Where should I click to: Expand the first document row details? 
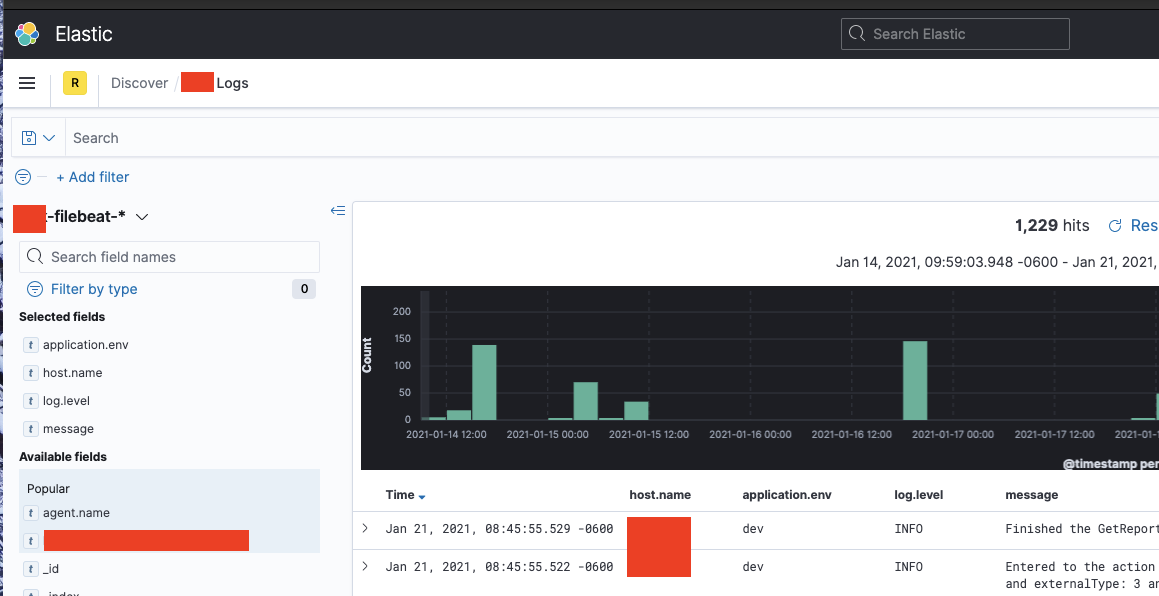(366, 528)
